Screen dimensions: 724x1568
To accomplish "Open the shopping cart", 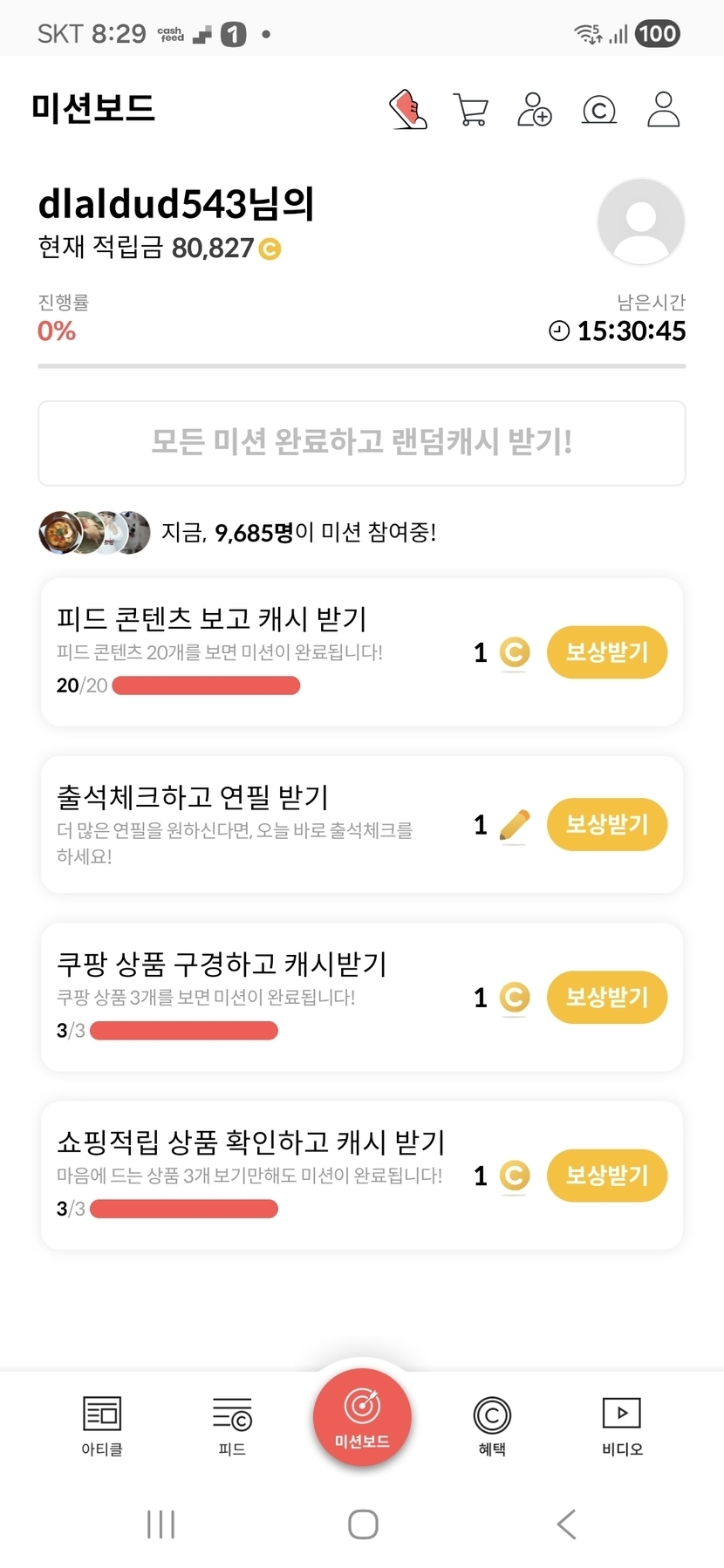I will [471, 110].
